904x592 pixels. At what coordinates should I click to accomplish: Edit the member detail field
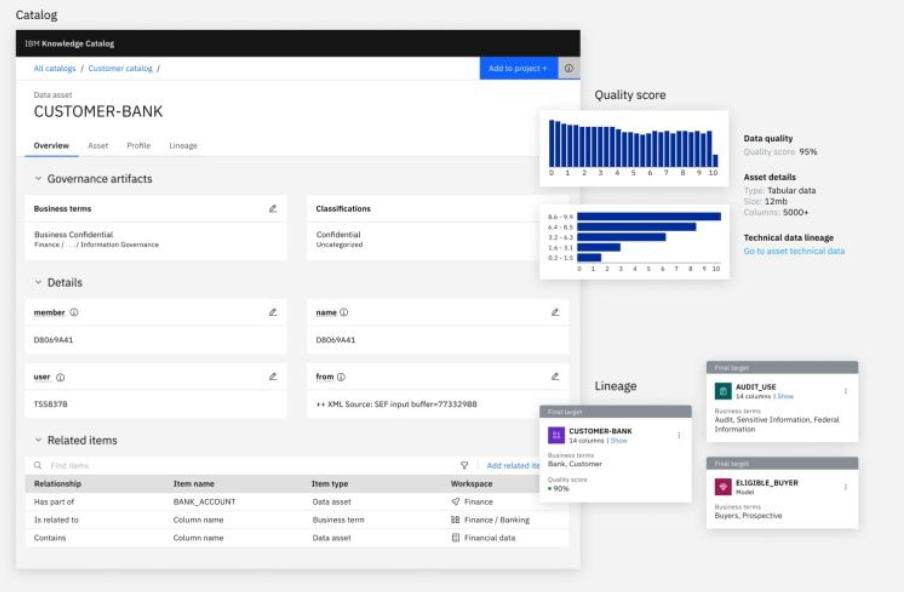(x=273, y=312)
